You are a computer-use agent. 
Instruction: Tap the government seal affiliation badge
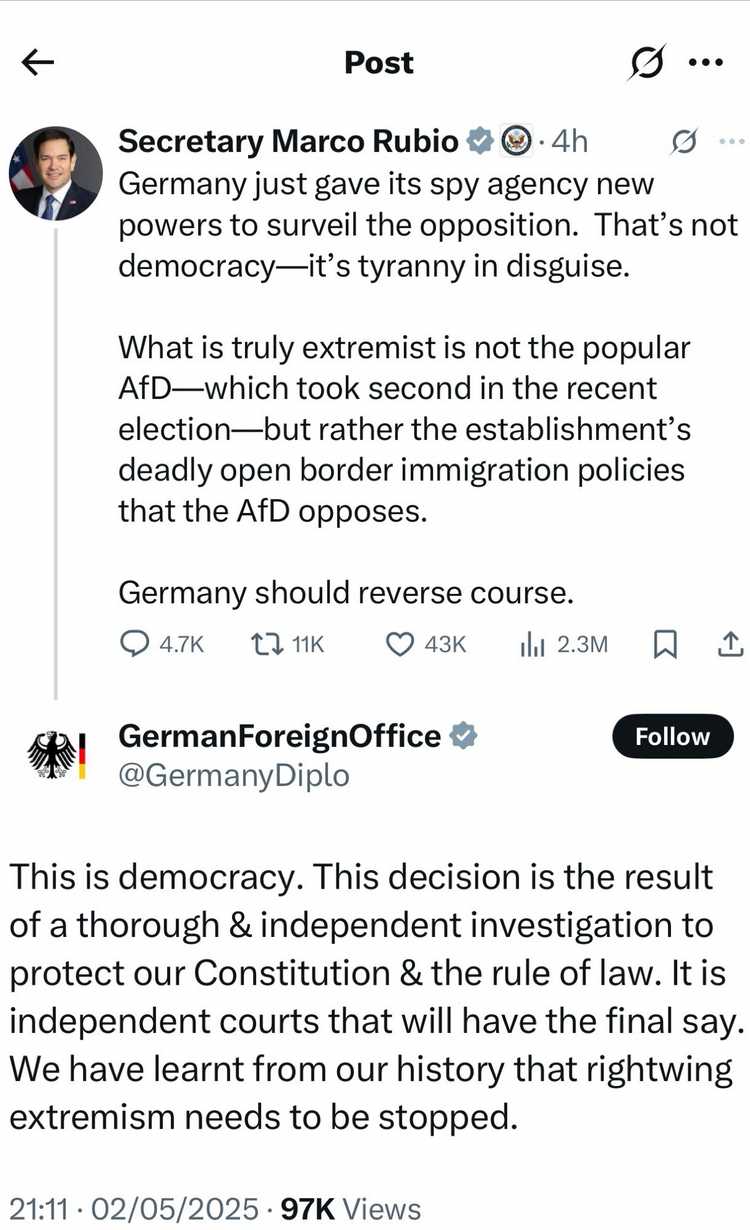(x=515, y=142)
